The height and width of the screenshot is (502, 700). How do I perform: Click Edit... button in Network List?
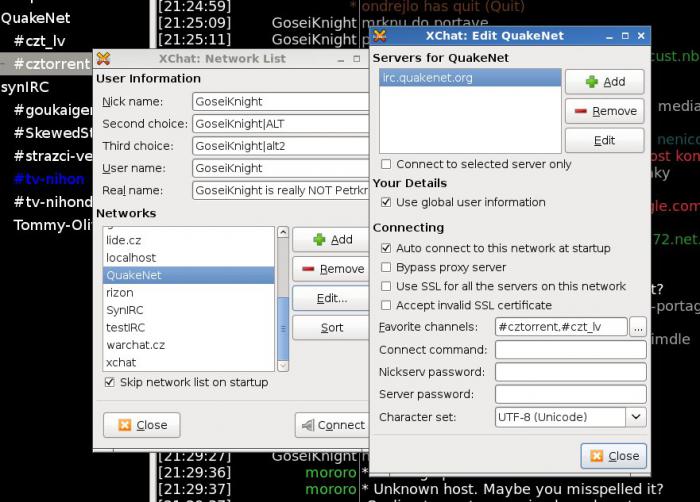pyautogui.click(x=332, y=298)
